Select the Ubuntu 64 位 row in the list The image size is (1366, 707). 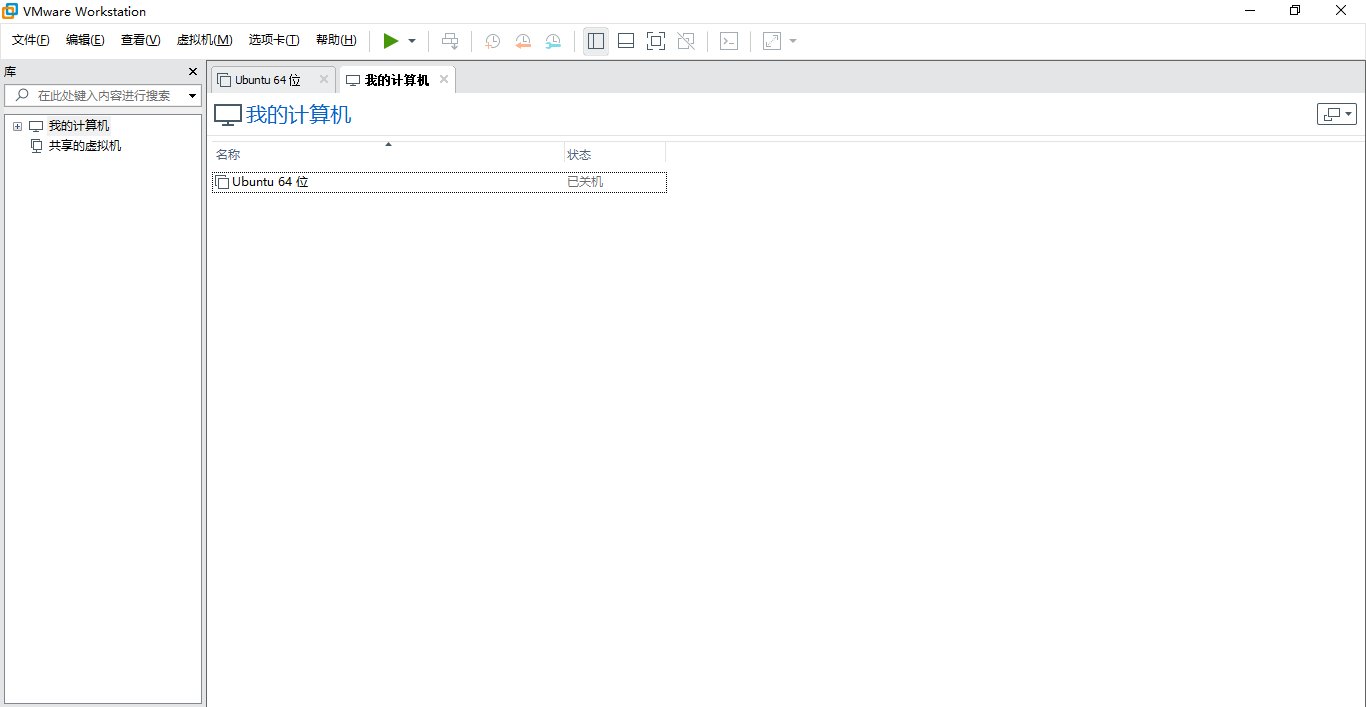[x=439, y=182]
